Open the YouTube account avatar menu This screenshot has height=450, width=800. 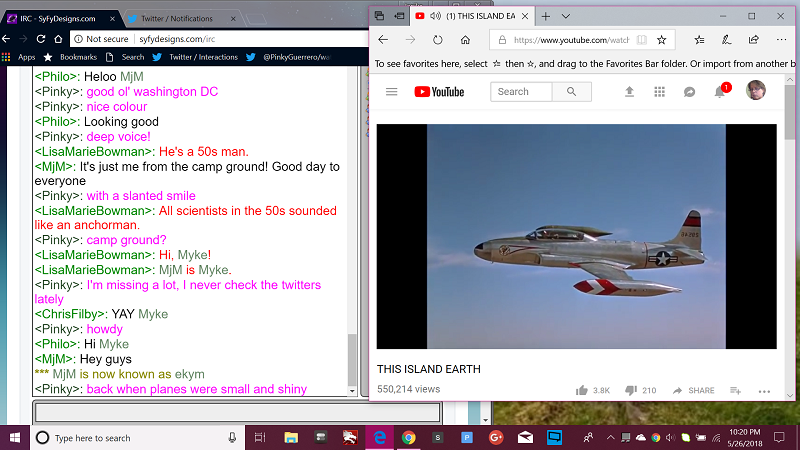coord(756,90)
